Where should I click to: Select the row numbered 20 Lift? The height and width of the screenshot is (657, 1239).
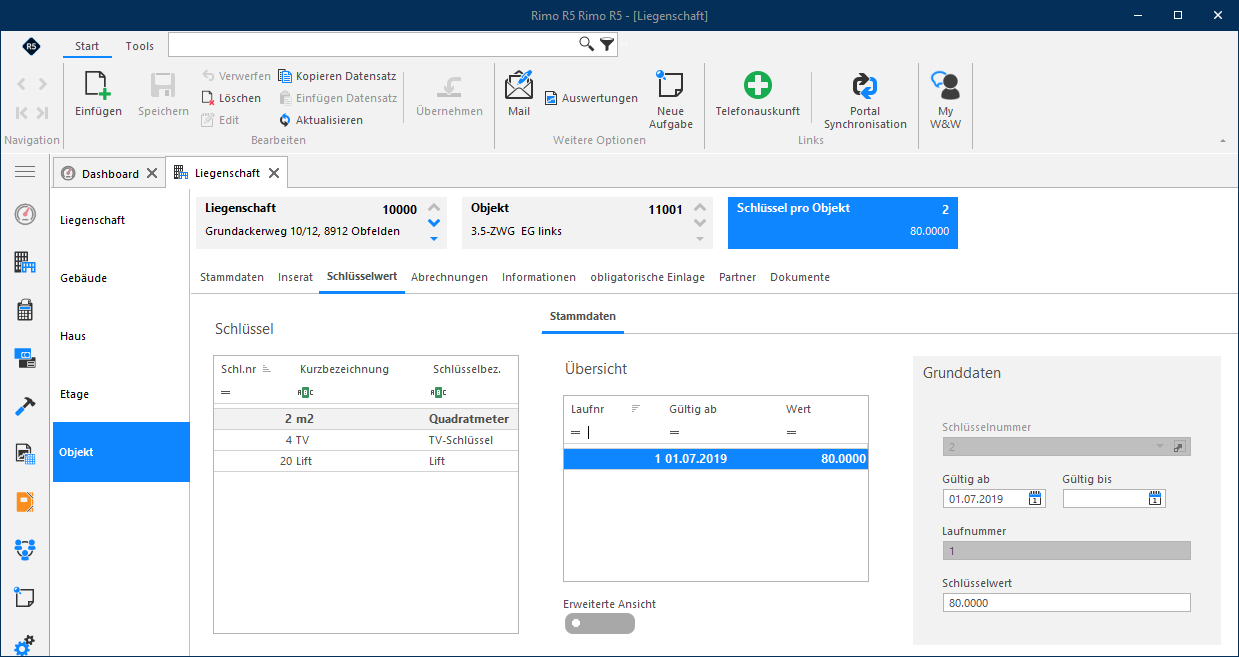(x=366, y=461)
